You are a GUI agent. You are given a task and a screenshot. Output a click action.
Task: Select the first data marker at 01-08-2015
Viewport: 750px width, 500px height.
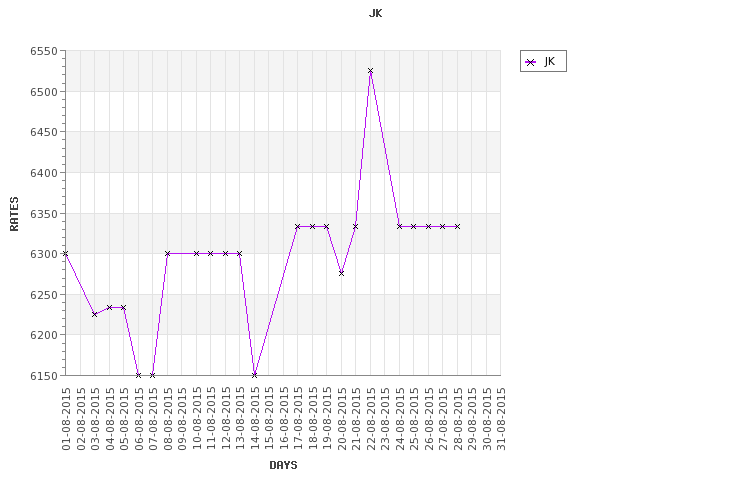coord(66,254)
